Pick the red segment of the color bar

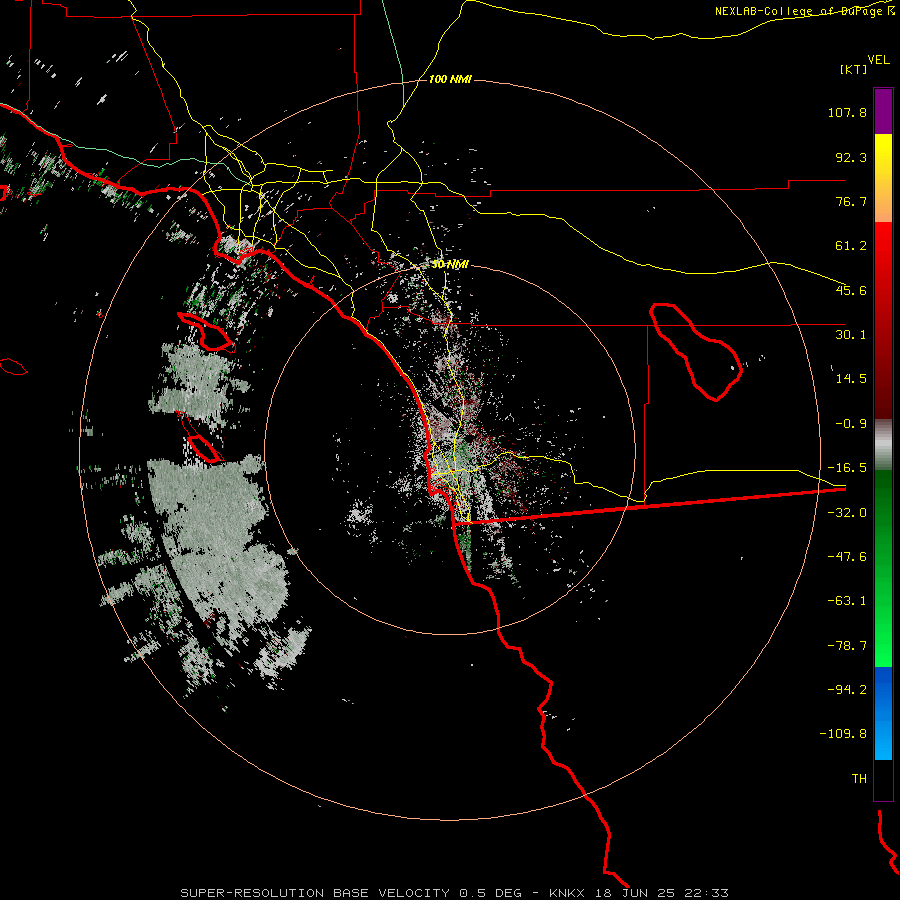point(883,320)
